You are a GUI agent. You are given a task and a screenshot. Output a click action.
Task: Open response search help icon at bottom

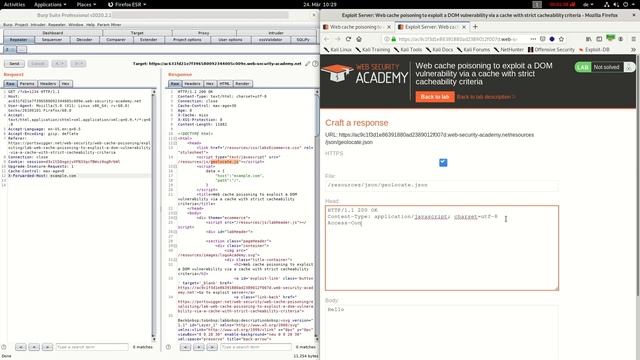coord(168,347)
